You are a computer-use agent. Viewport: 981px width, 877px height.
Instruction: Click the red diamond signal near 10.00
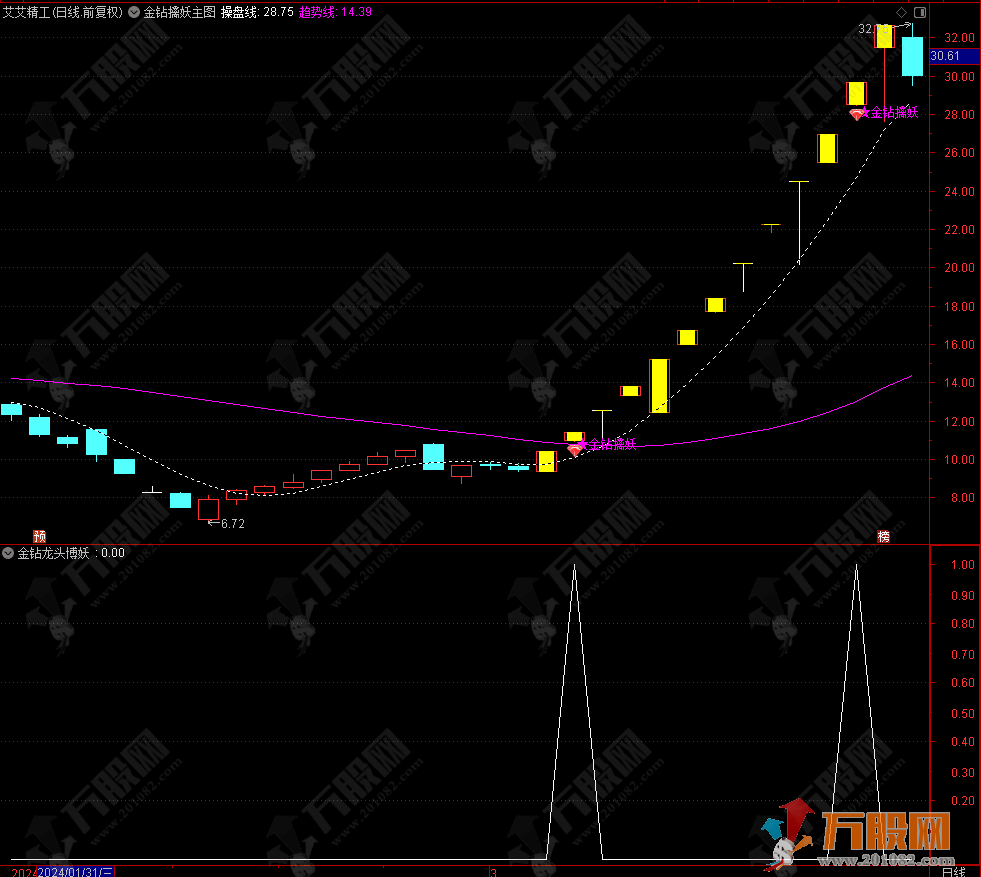pyautogui.click(x=574, y=450)
